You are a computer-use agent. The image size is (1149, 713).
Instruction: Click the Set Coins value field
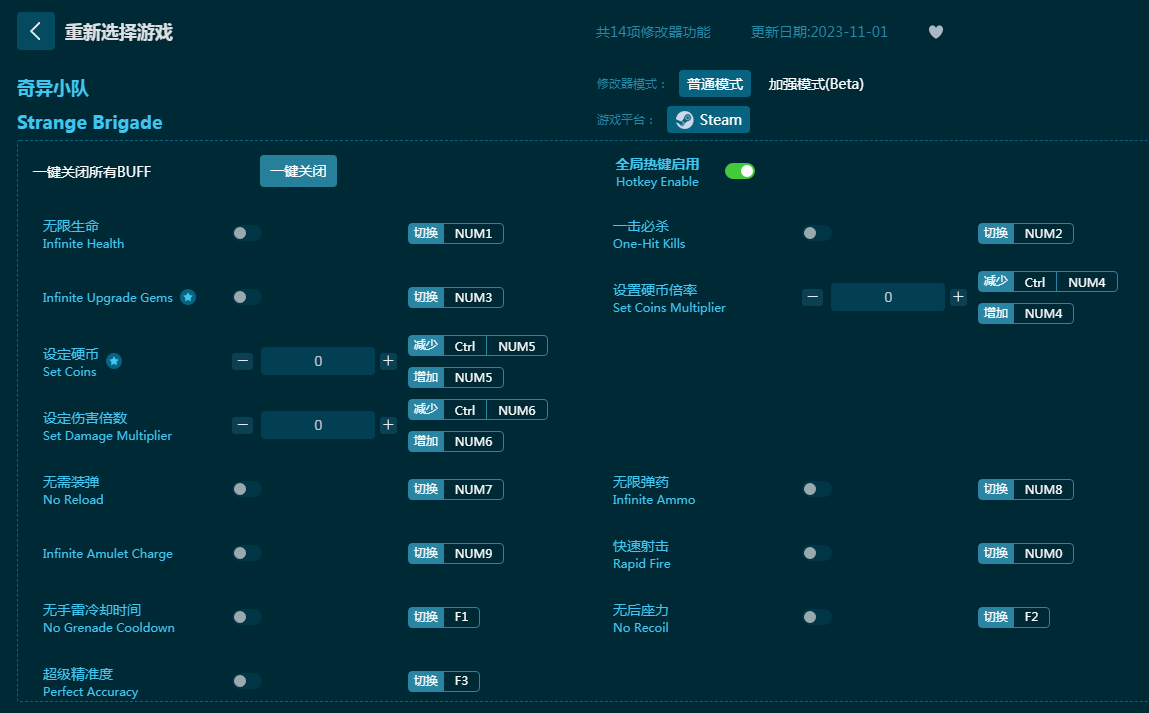318,361
